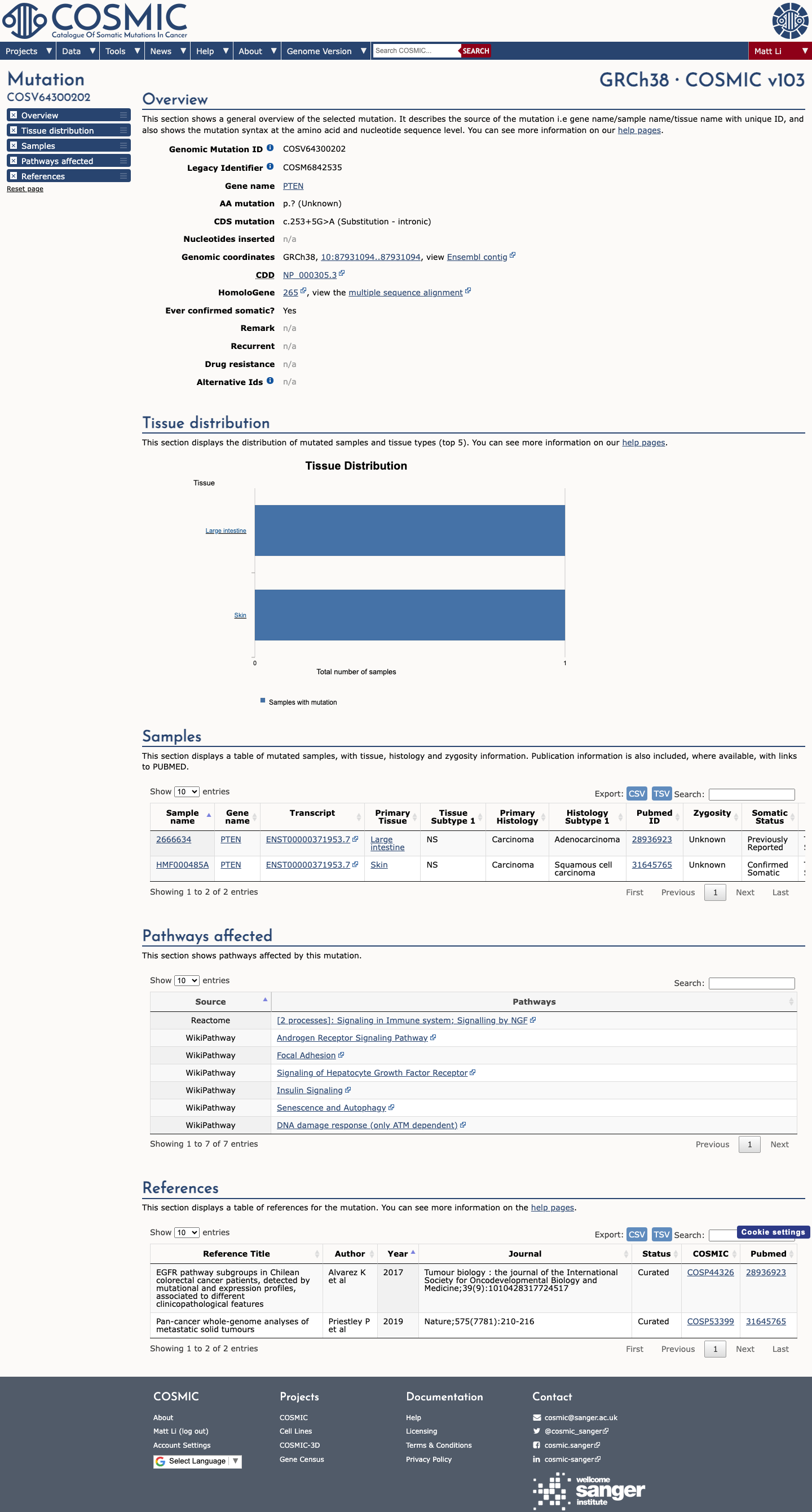Image resolution: width=812 pixels, height=1512 pixels.
Task: Click external link icon next to Skin row transcript
Action: [x=355, y=864]
